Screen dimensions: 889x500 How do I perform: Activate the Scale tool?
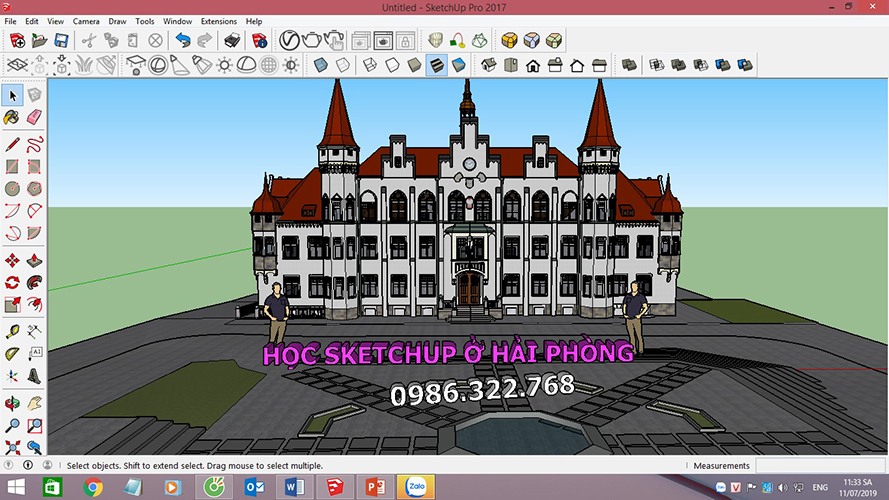point(12,304)
